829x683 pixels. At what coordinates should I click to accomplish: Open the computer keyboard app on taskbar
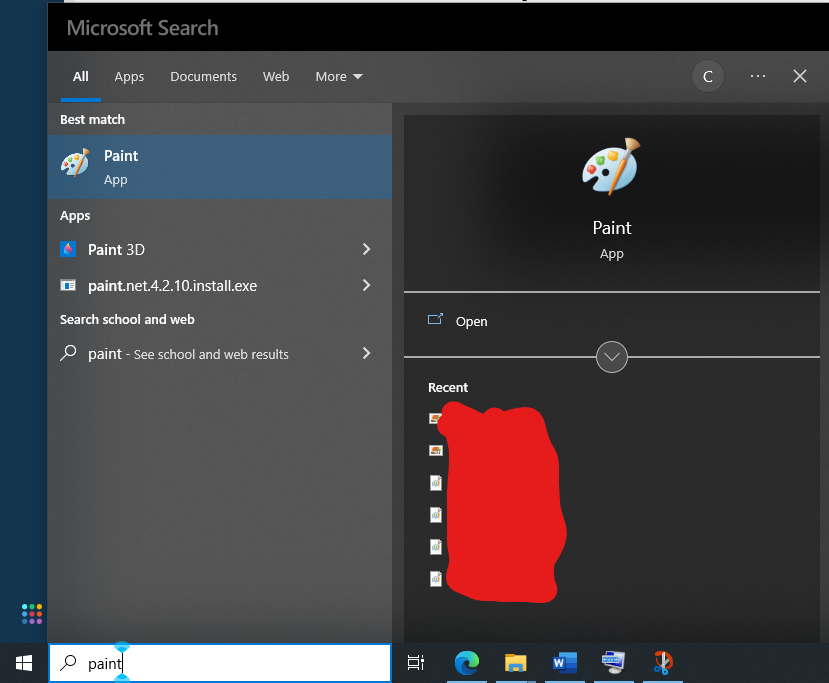[613, 663]
